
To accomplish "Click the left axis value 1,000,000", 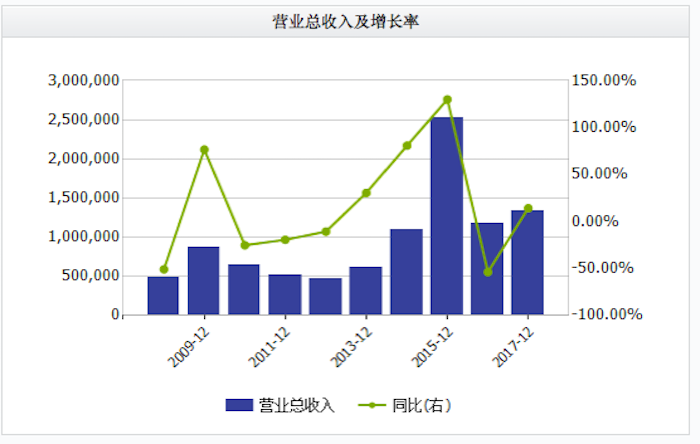I will click(84, 237).
